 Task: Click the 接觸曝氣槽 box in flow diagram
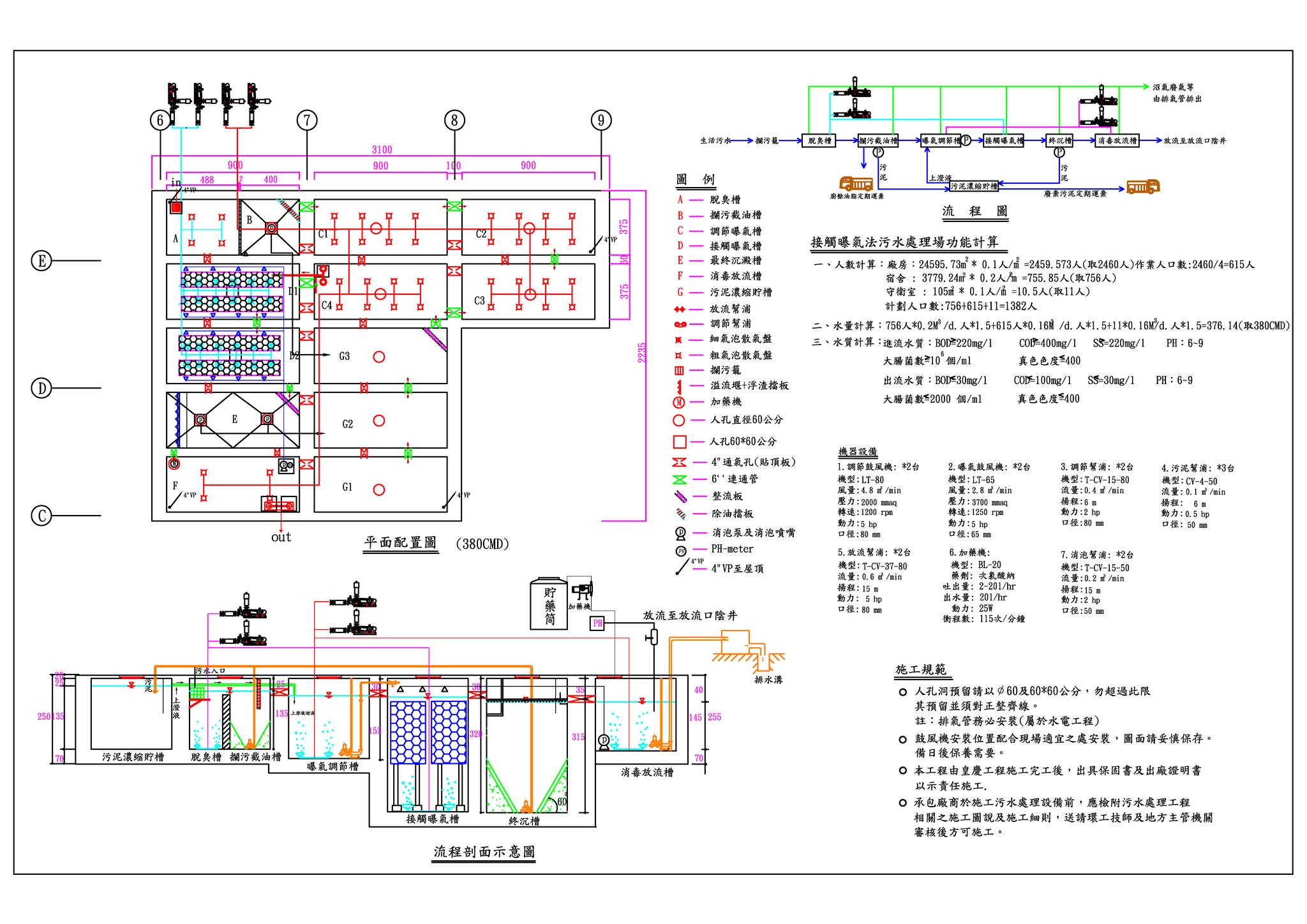pyautogui.click(x=1004, y=140)
